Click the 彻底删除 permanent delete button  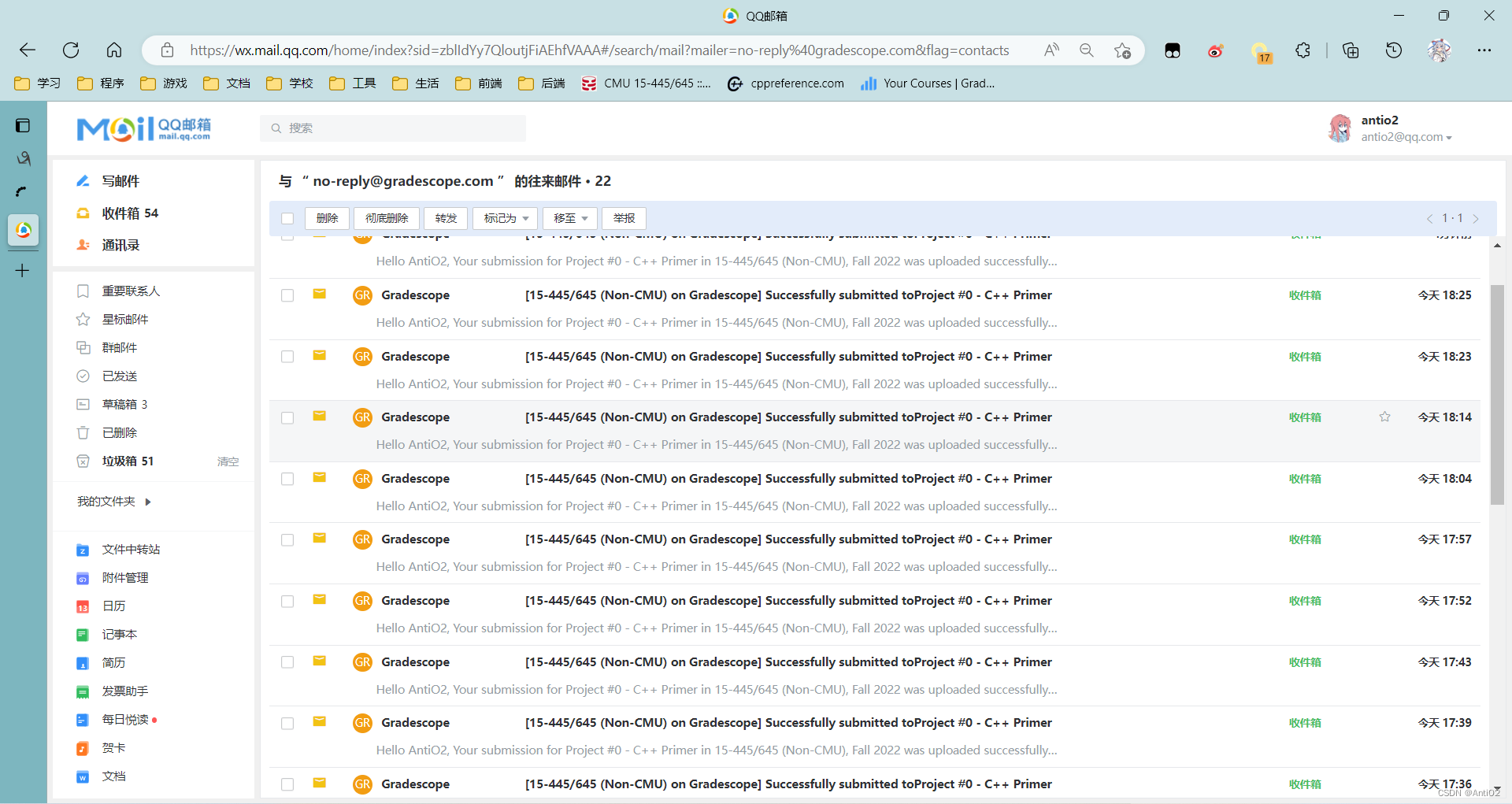(387, 218)
